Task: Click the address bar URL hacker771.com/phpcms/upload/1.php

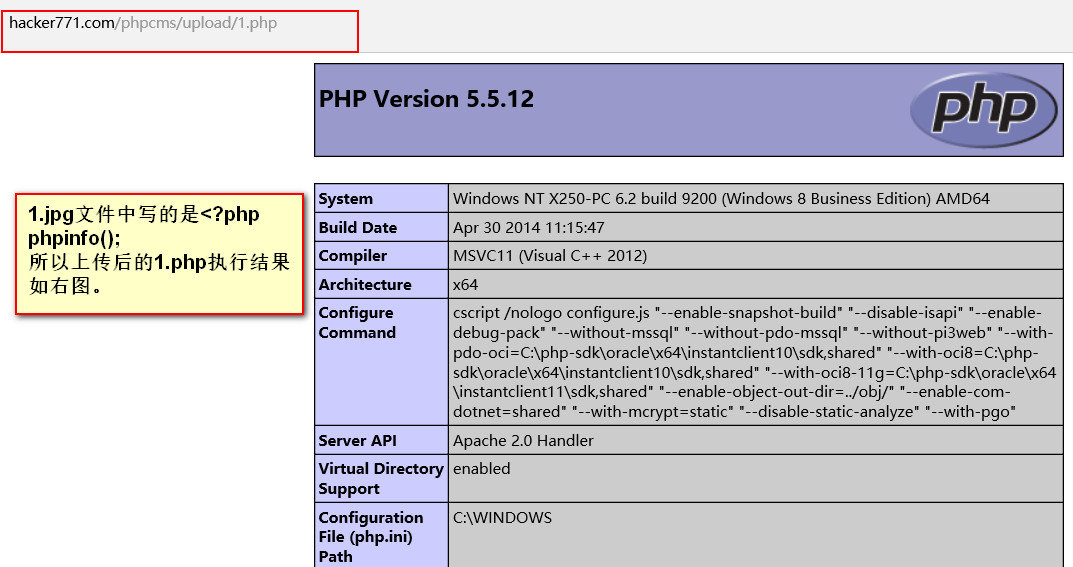Action: click(143, 23)
